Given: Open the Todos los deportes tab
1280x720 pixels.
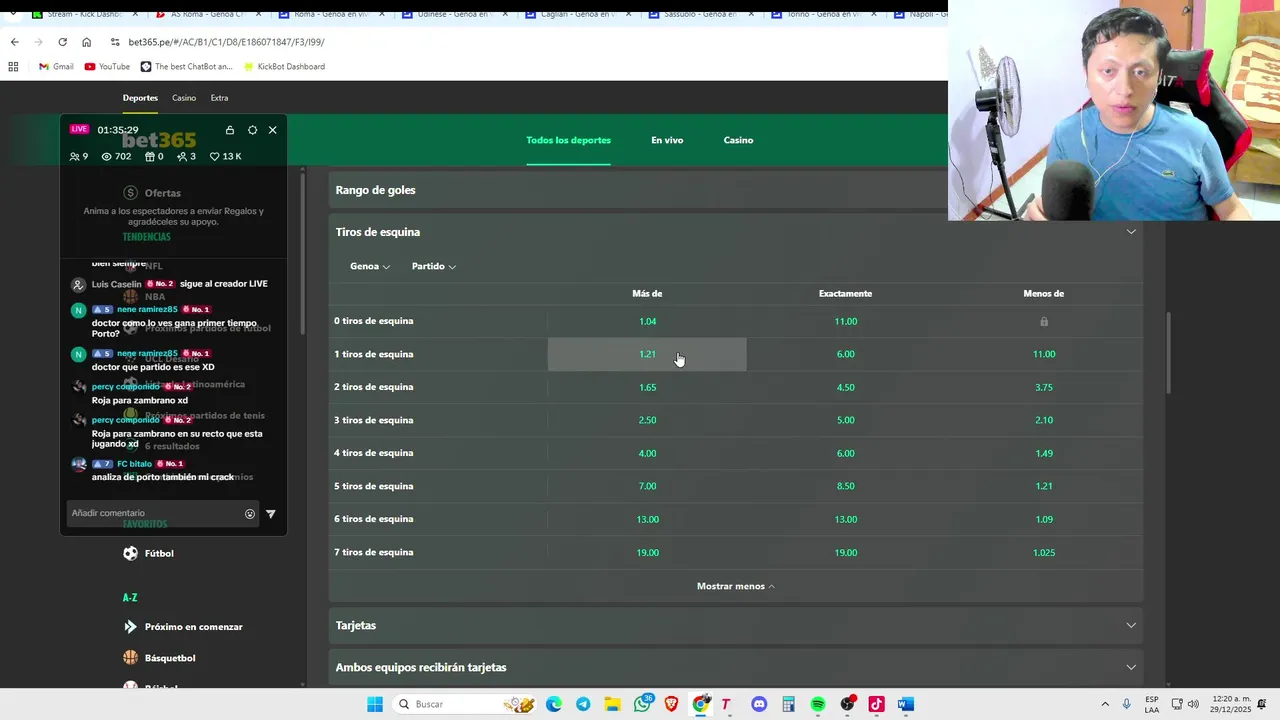Looking at the screenshot, I should click(568, 140).
